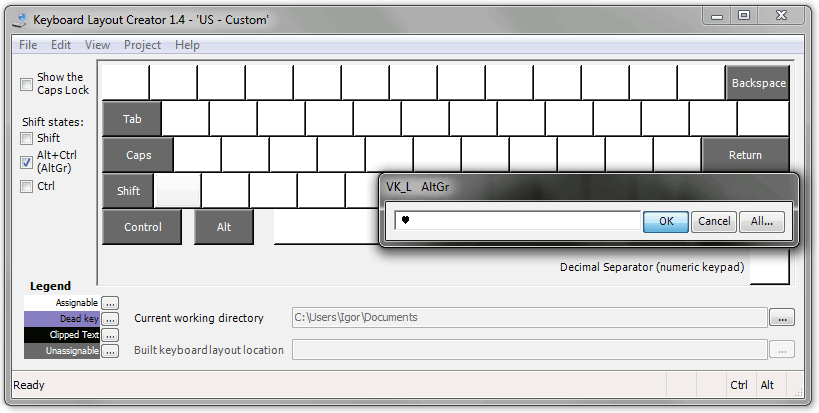Click the Unassignable gray color swatch

coord(62,351)
